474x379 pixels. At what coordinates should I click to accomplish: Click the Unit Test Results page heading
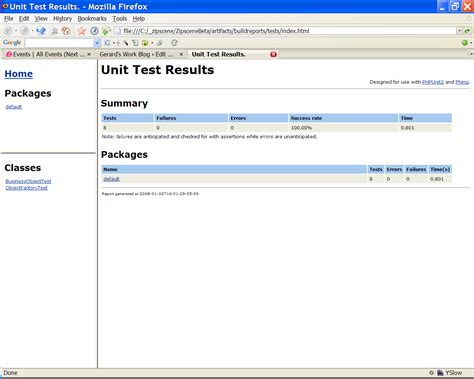158,70
